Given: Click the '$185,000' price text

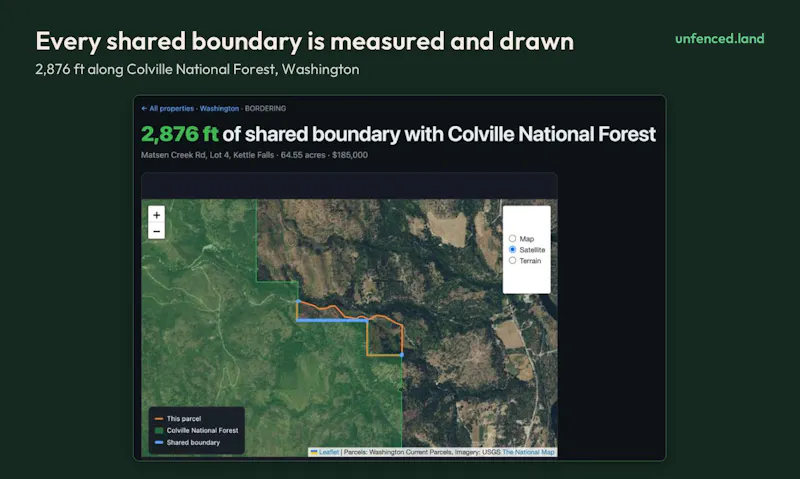Looking at the screenshot, I should (x=349, y=155).
